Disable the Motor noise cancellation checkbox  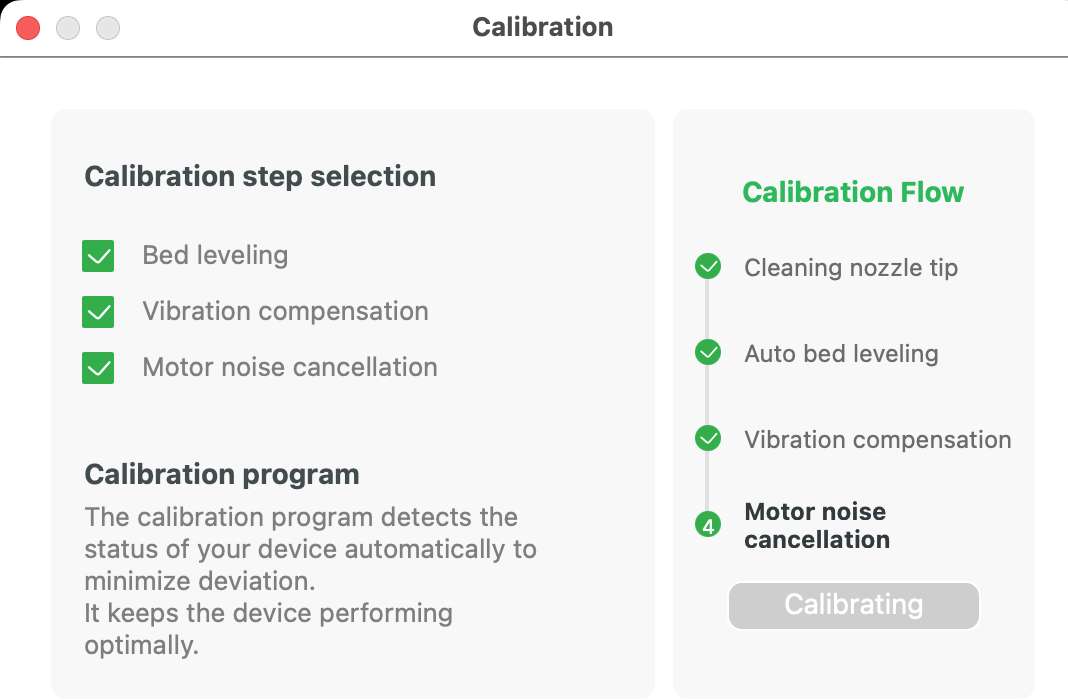[x=98, y=368]
